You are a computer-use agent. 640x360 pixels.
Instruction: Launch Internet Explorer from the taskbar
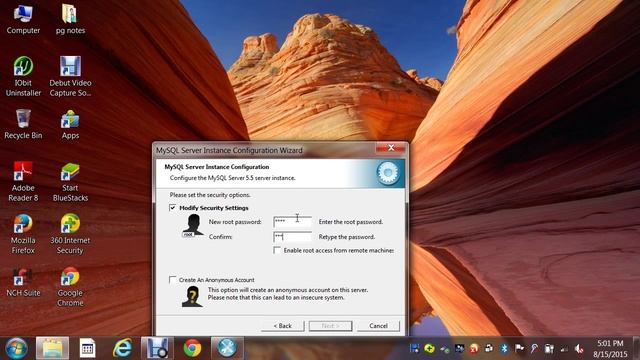pyautogui.click(x=122, y=348)
